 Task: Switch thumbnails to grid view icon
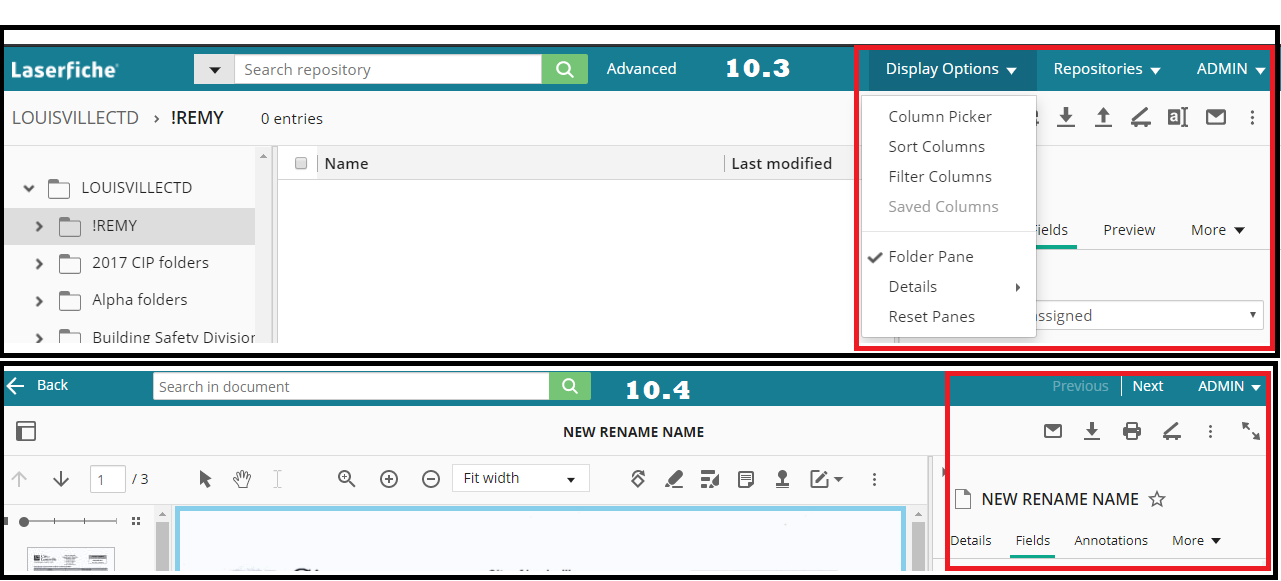[136, 521]
